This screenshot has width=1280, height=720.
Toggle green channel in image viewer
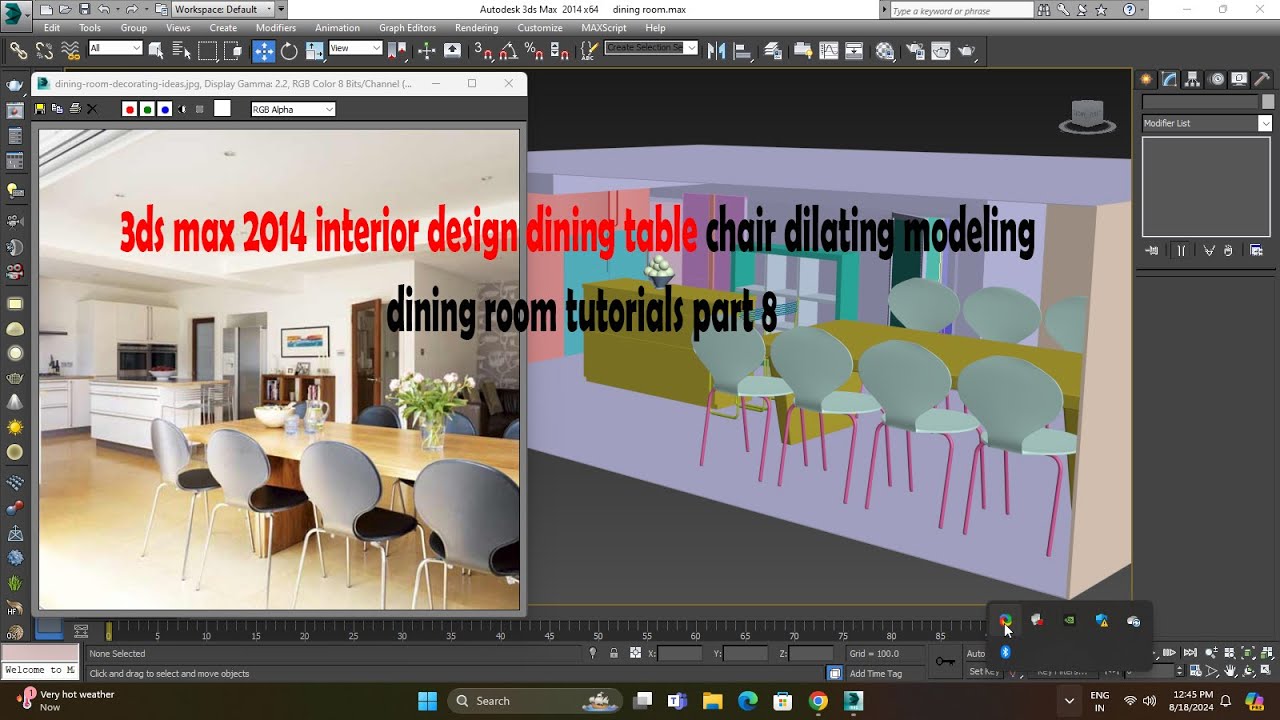point(147,109)
